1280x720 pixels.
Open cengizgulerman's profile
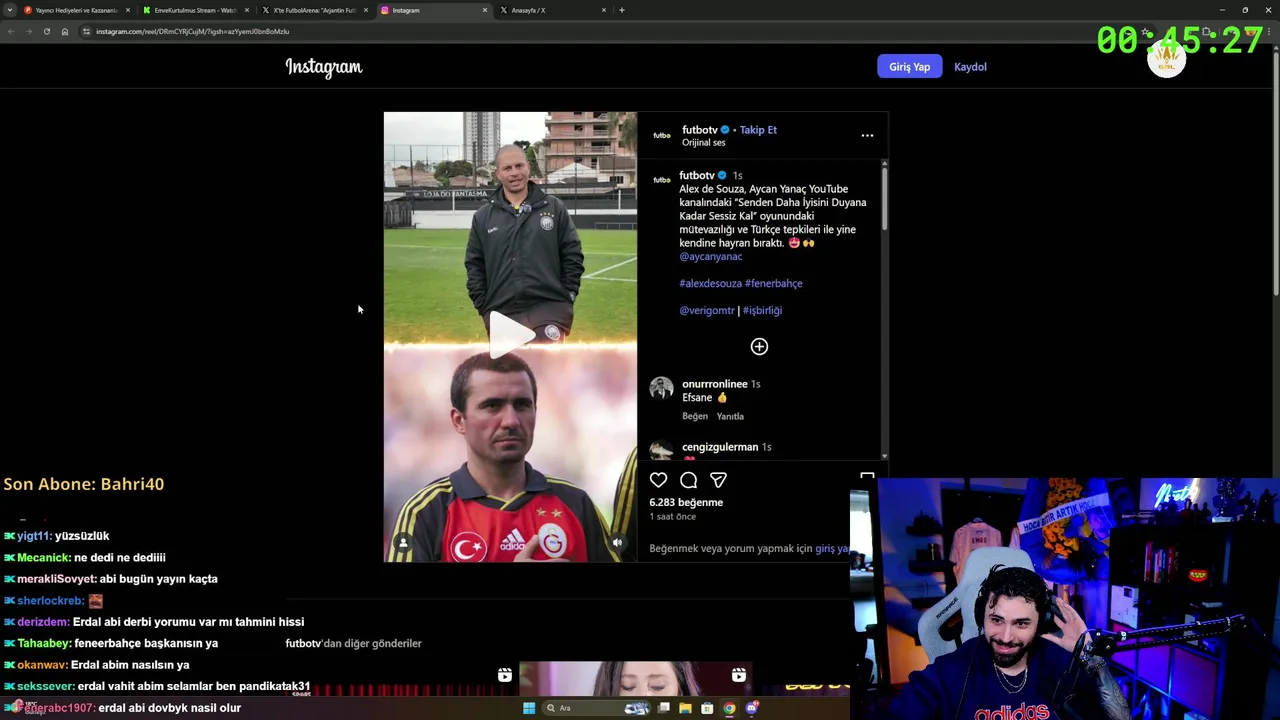click(720, 447)
